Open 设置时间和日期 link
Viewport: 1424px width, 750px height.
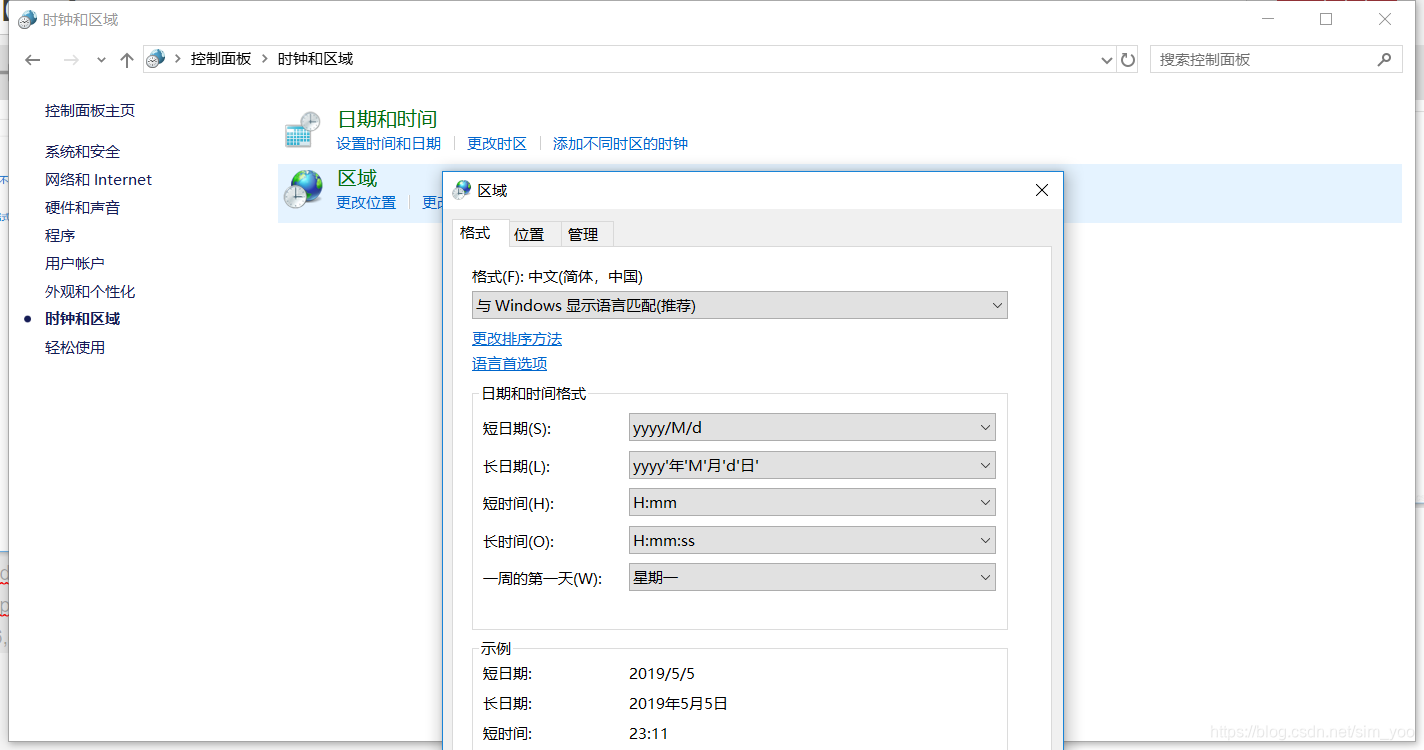click(388, 144)
